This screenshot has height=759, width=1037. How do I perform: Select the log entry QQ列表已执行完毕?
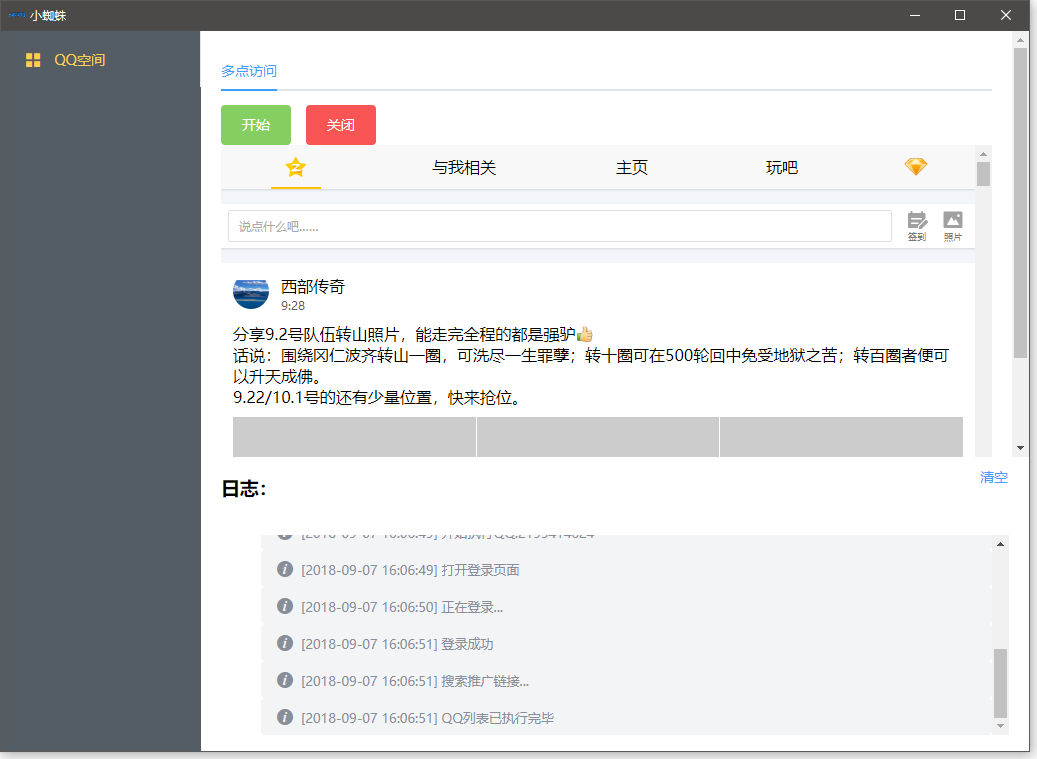point(626,718)
